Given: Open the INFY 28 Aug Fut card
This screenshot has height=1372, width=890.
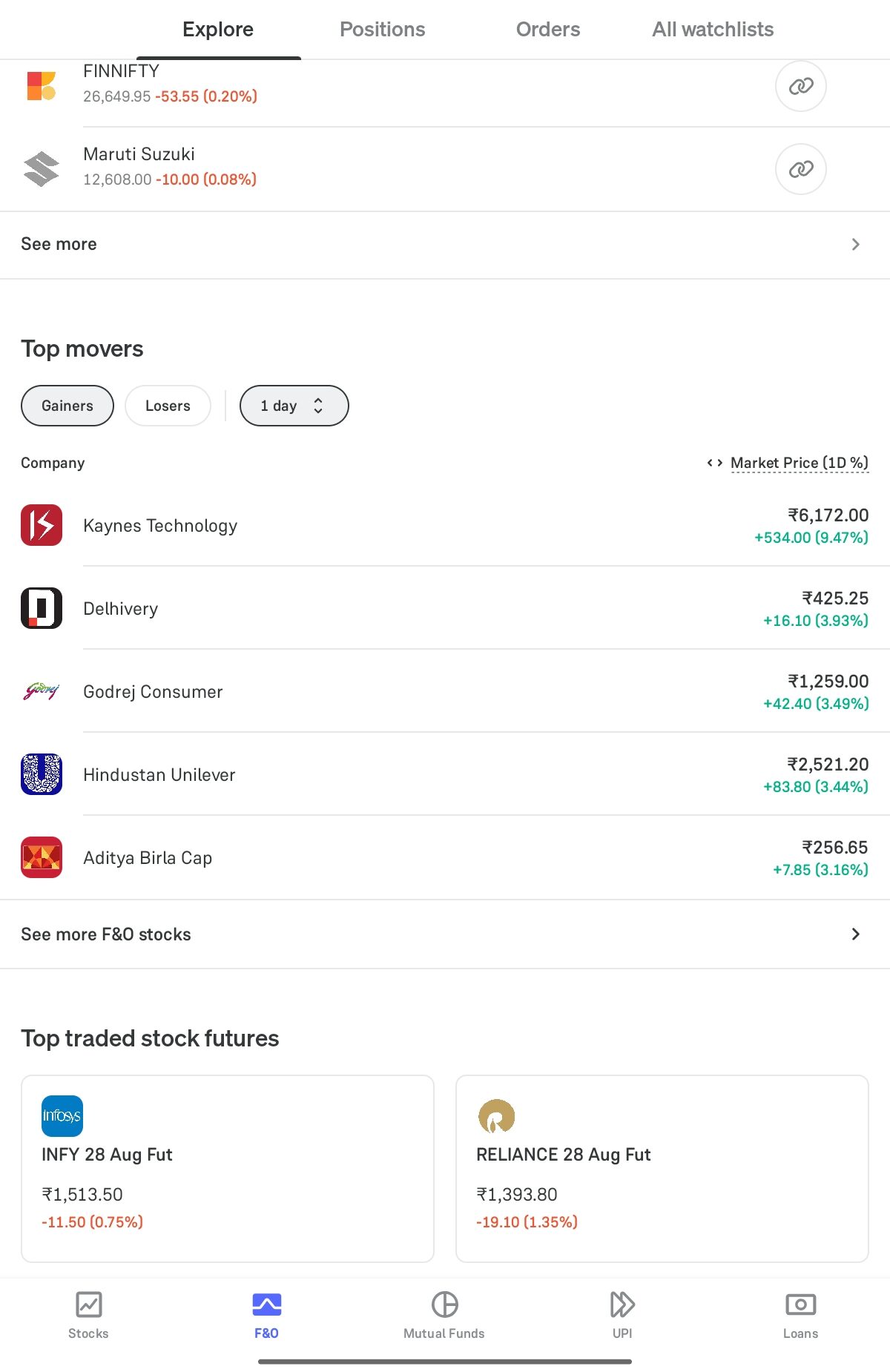Looking at the screenshot, I should 228,1168.
